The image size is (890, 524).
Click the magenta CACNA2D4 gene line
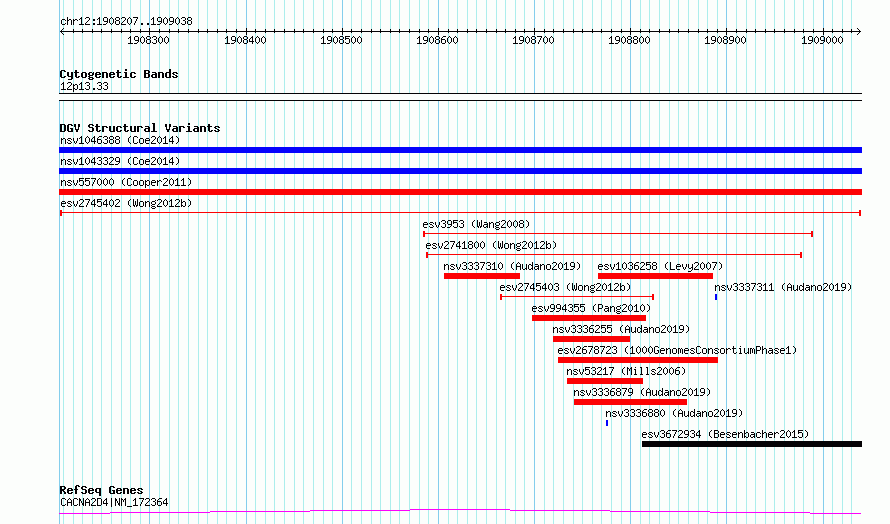pyautogui.click(x=460, y=512)
